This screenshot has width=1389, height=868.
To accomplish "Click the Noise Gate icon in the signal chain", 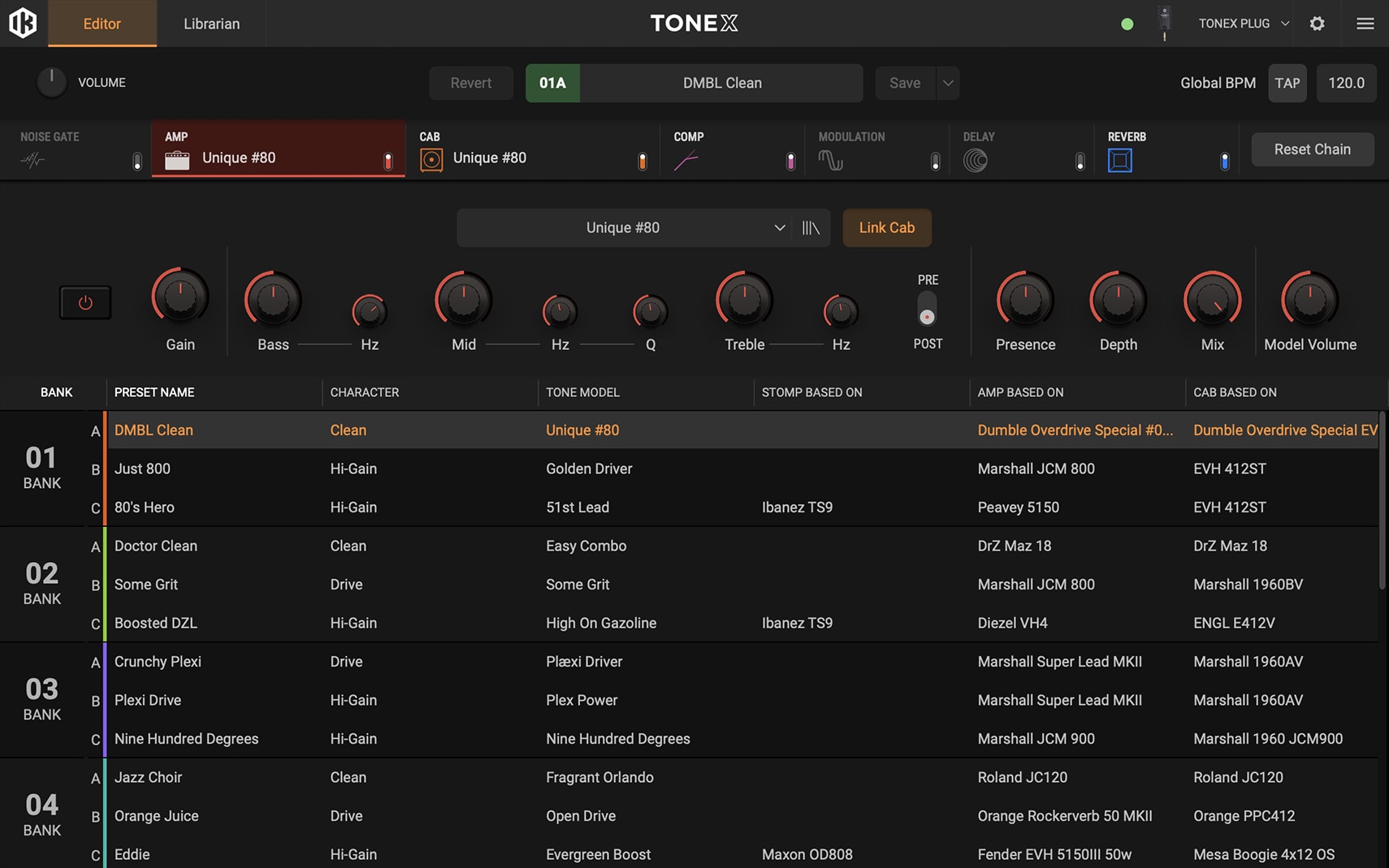I will click(x=32, y=159).
